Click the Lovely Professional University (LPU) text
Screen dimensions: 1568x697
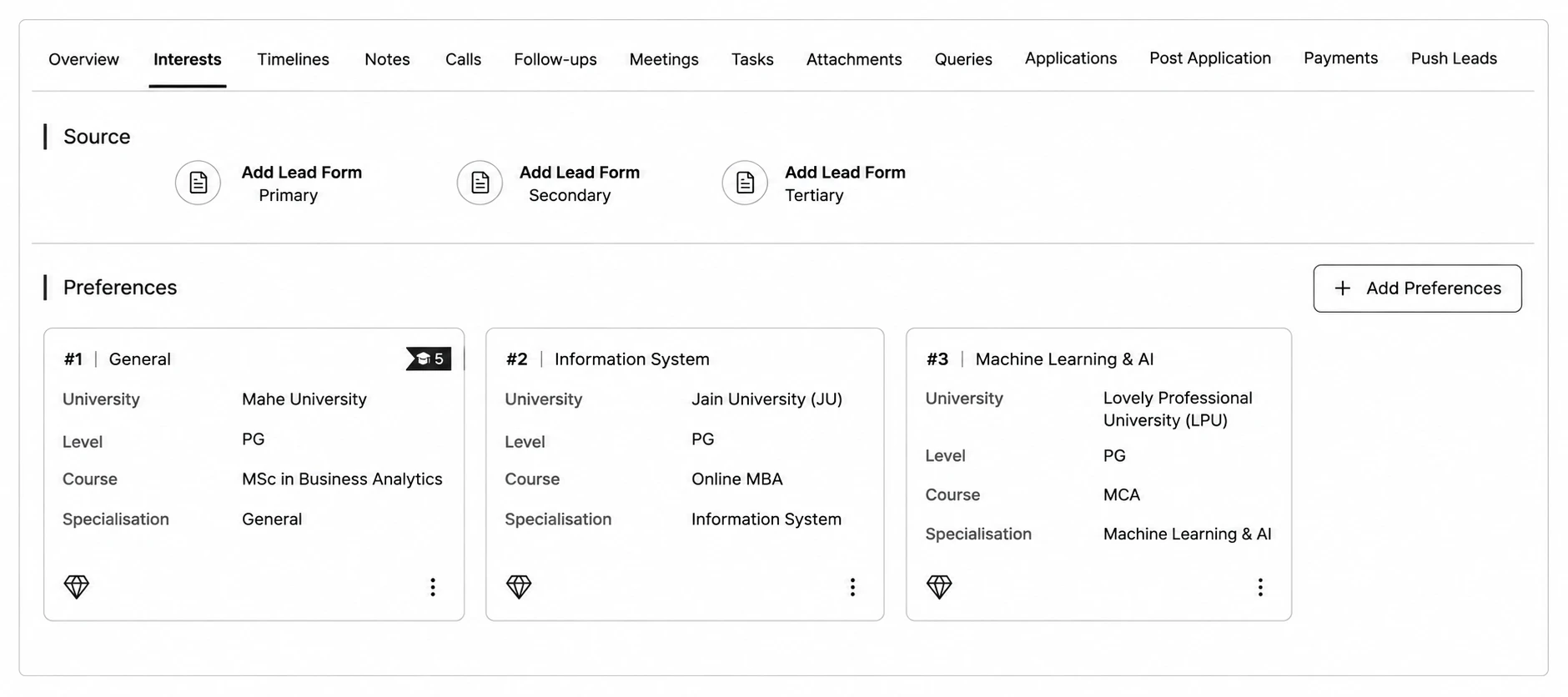tap(1178, 409)
